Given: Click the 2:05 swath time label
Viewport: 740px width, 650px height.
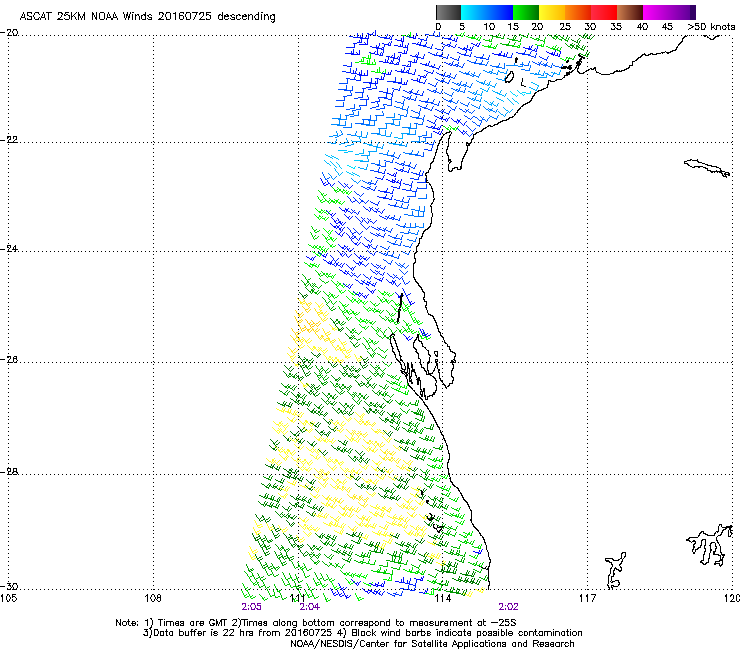Looking at the screenshot, I should (252, 607).
